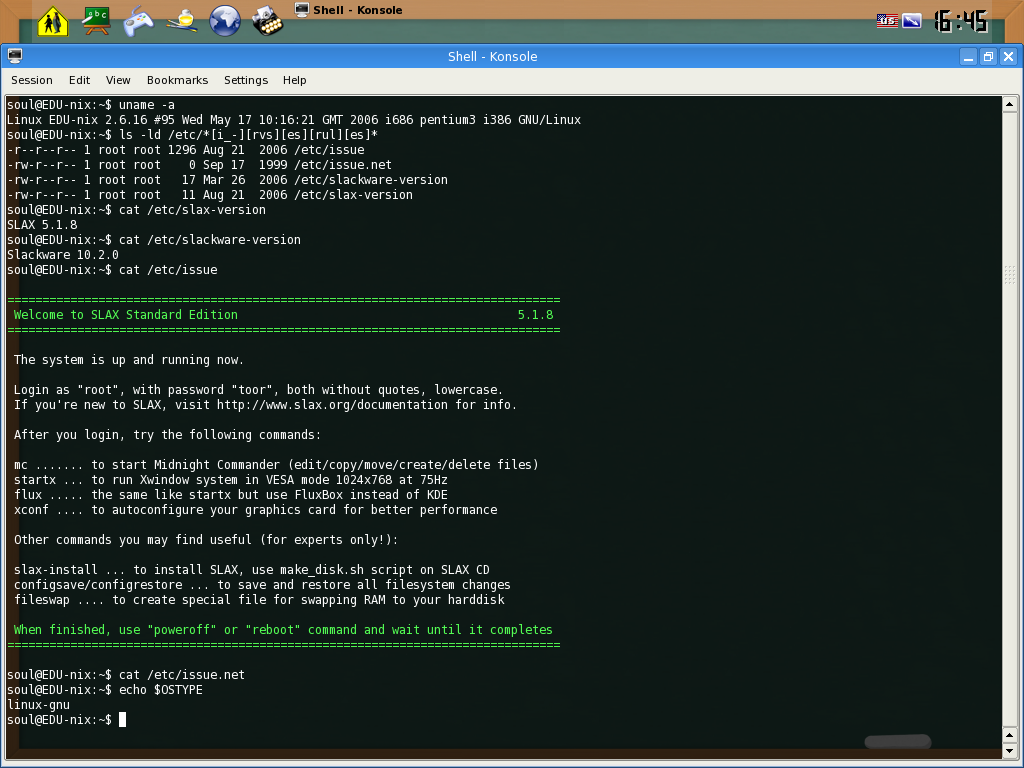The image size is (1024, 768).
Task: Open the Session menu
Action: tap(32, 80)
